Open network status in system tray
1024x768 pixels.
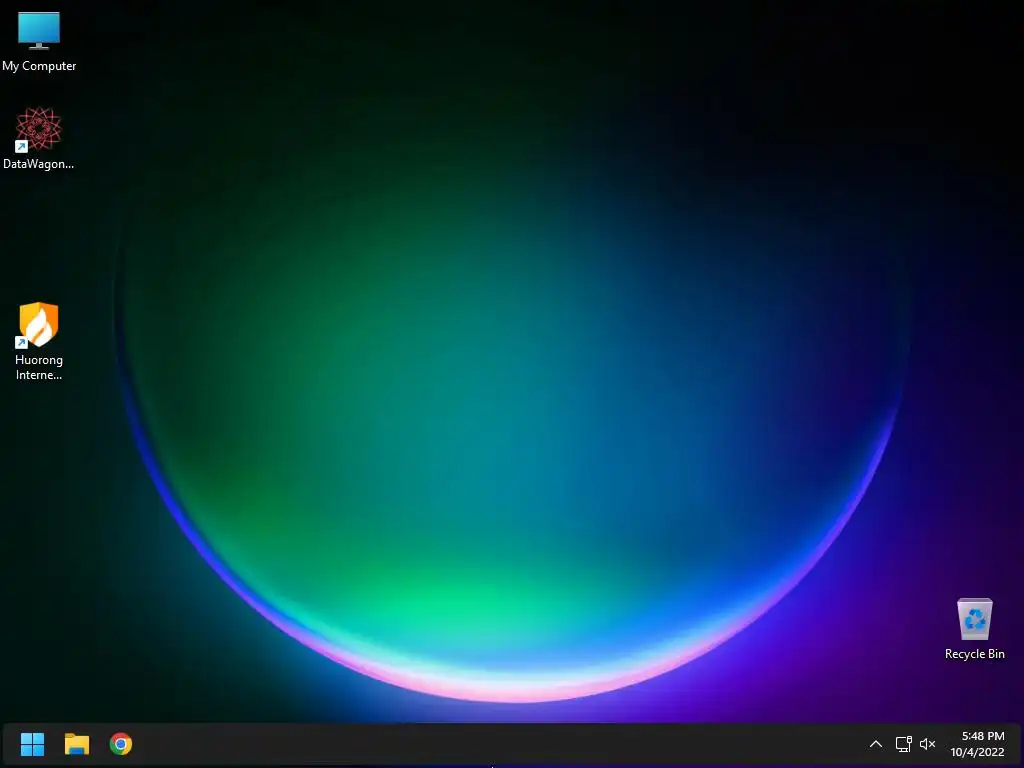pyautogui.click(x=903, y=744)
